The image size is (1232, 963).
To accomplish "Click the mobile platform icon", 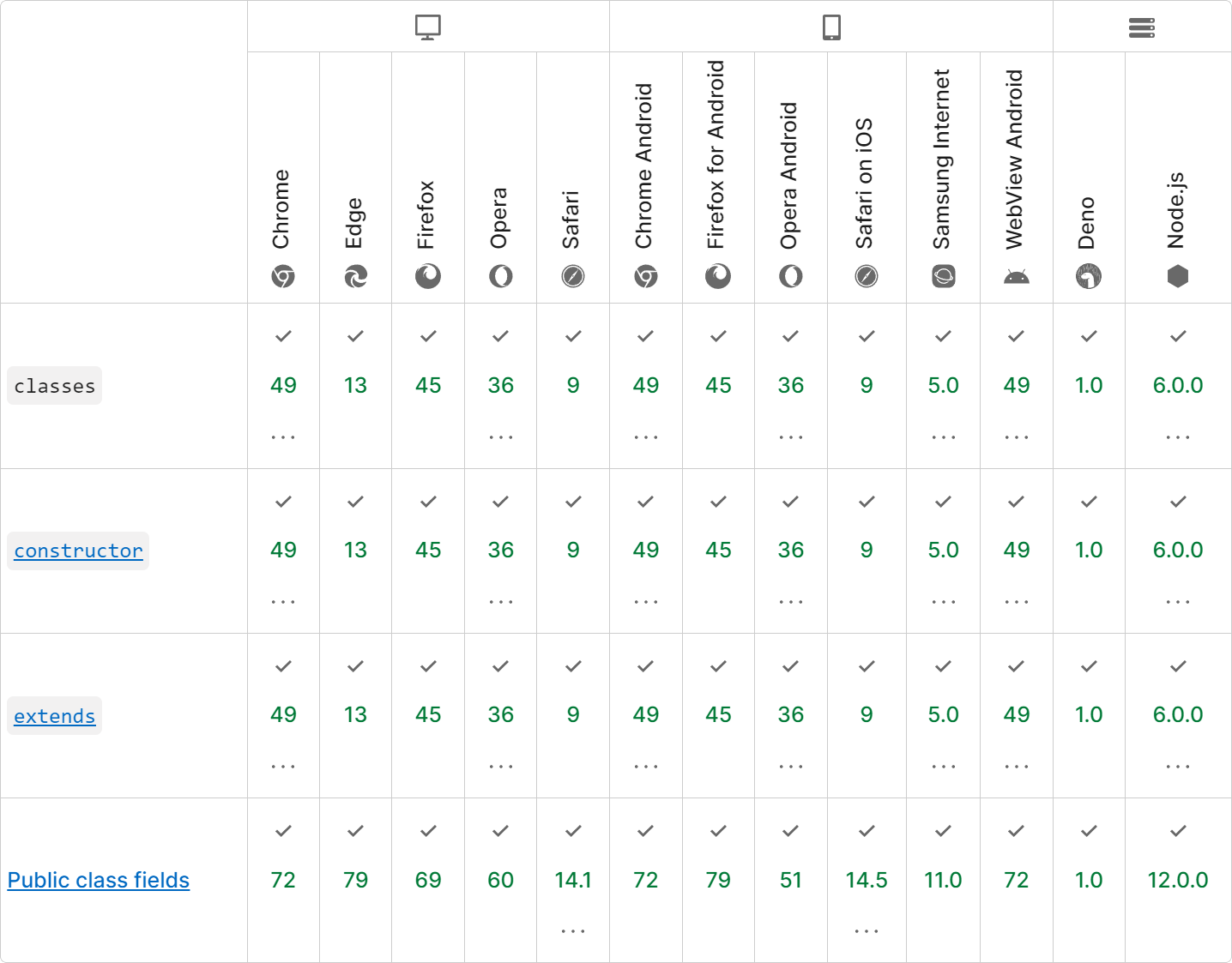I will click(x=831, y=27).
